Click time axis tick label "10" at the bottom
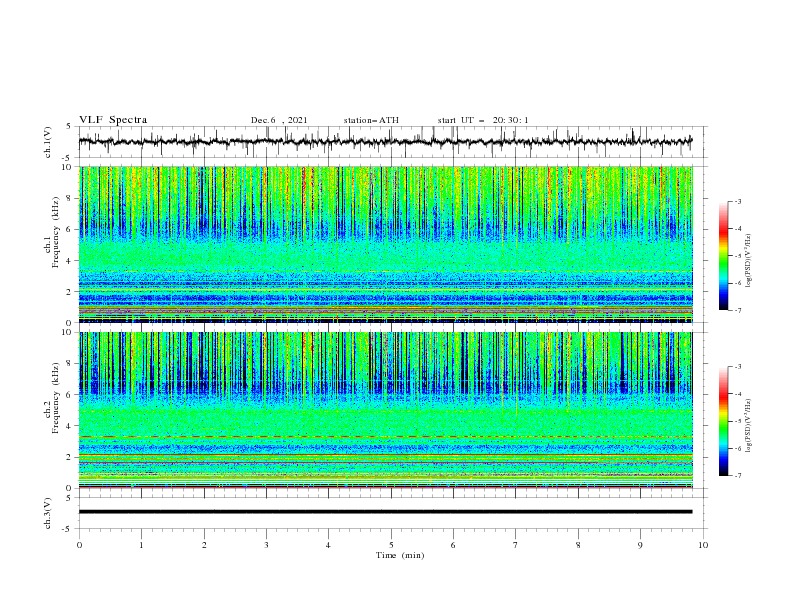The width and height of the screenshot is (792, 612). (703, 545)
